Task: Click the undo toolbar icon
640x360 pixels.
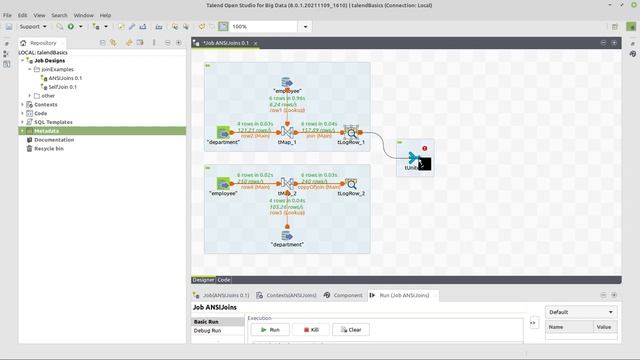Action: [202, 27]
